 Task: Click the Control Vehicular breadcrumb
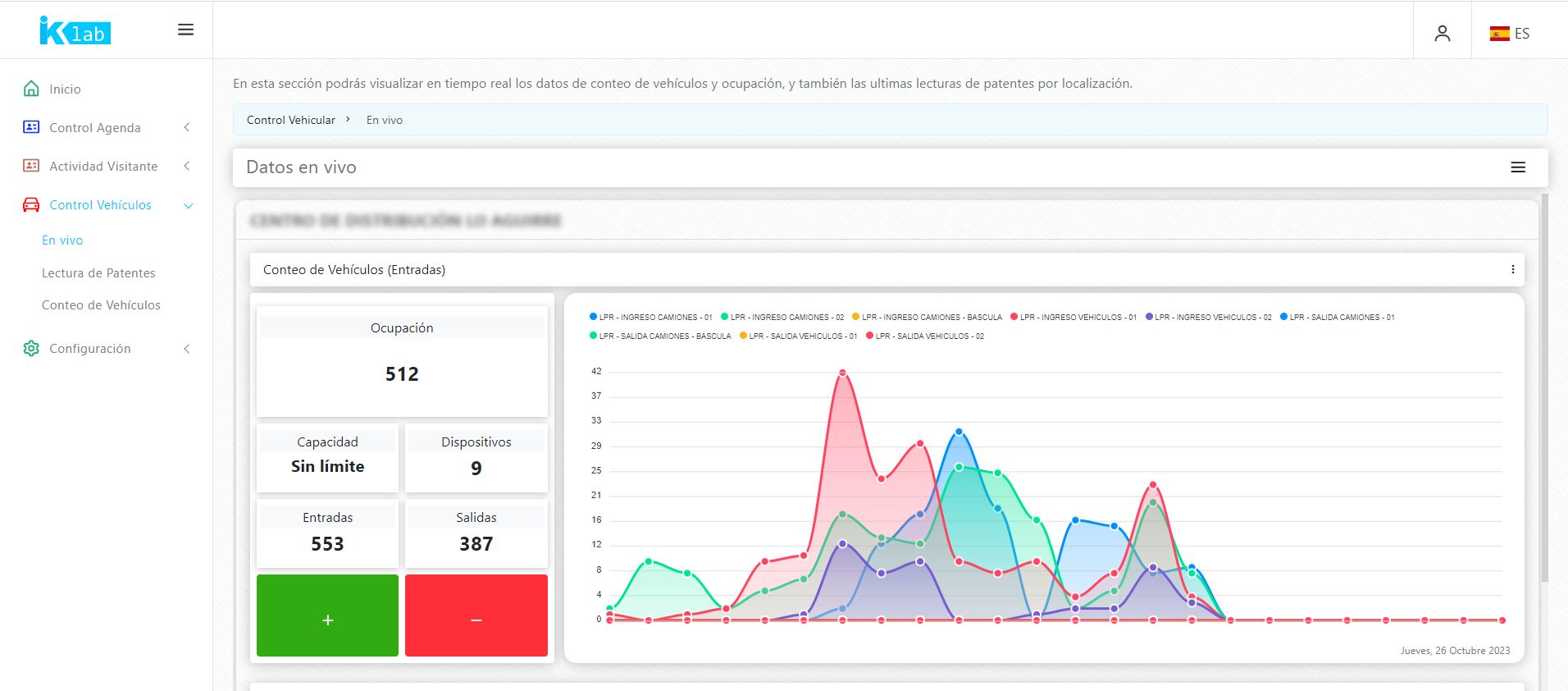pyautogui.click(x=291, y=120)
